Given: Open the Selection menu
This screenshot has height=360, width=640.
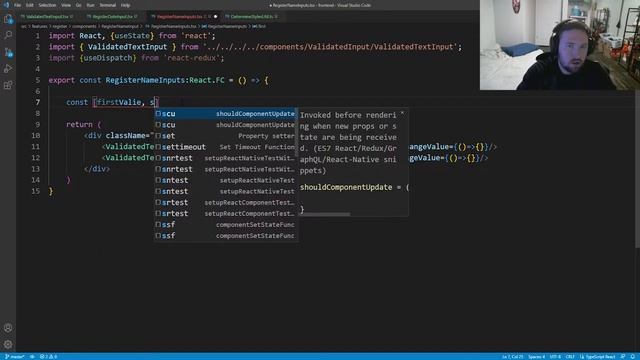Looking at the screenshot, I should (x=47, y=5).
